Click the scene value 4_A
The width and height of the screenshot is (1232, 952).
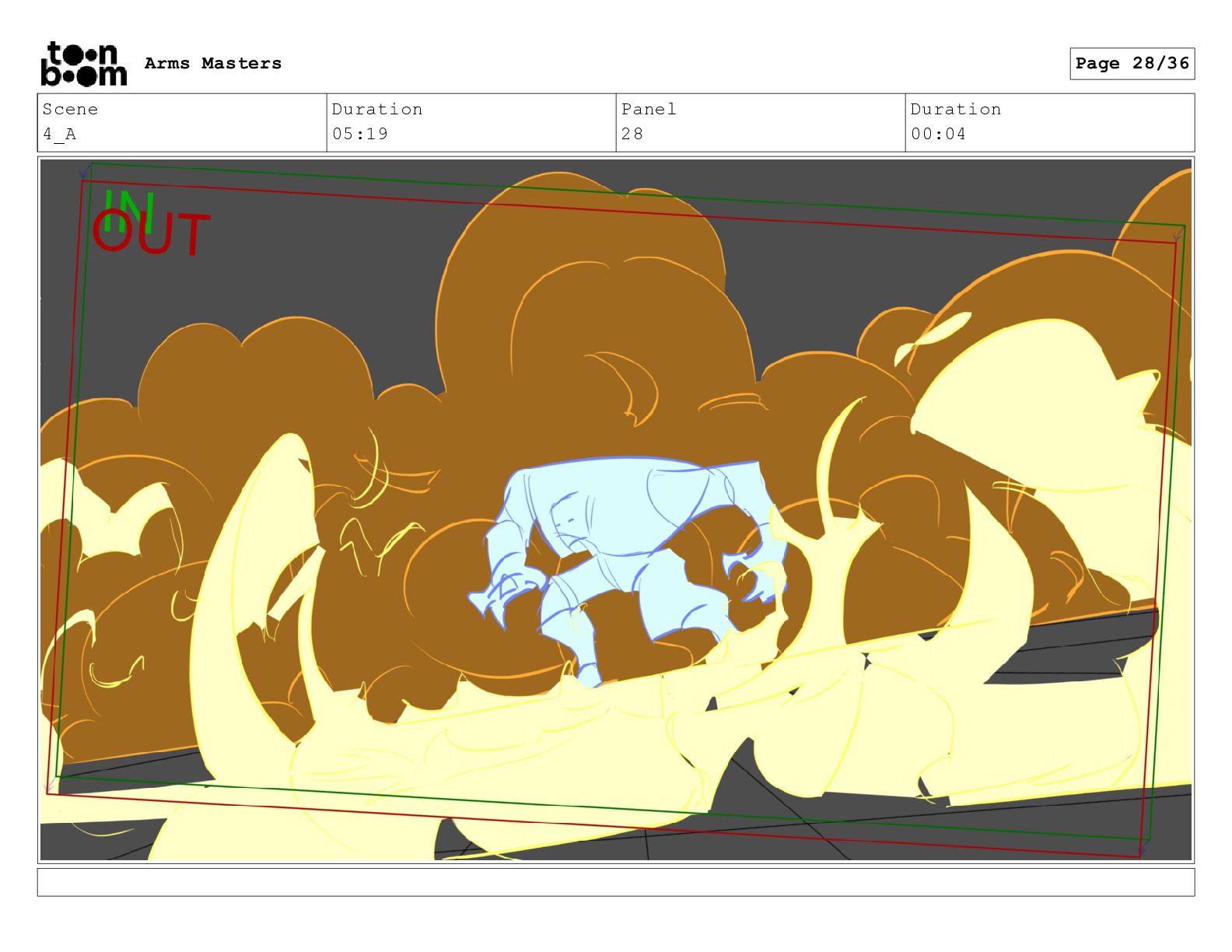tap(59, 135)
